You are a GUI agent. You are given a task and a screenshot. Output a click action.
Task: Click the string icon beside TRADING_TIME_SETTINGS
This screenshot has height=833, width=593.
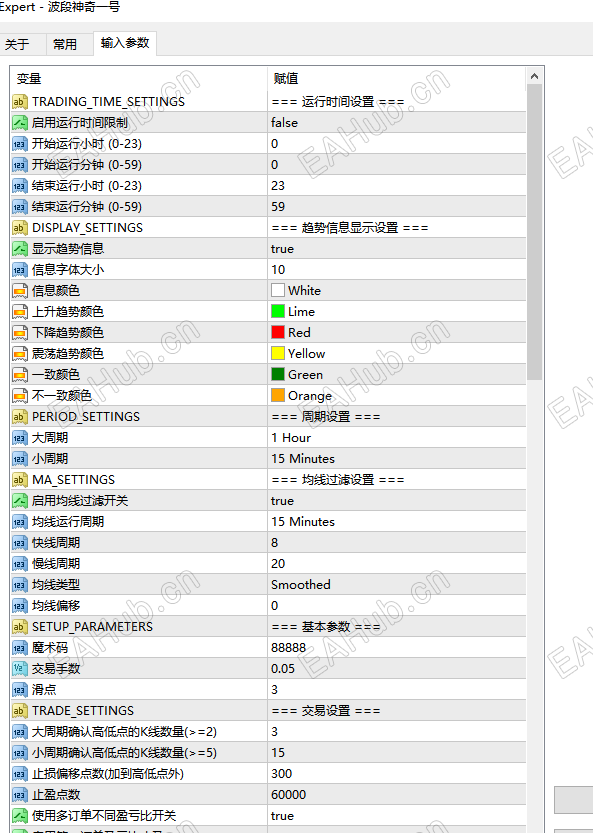20,101
